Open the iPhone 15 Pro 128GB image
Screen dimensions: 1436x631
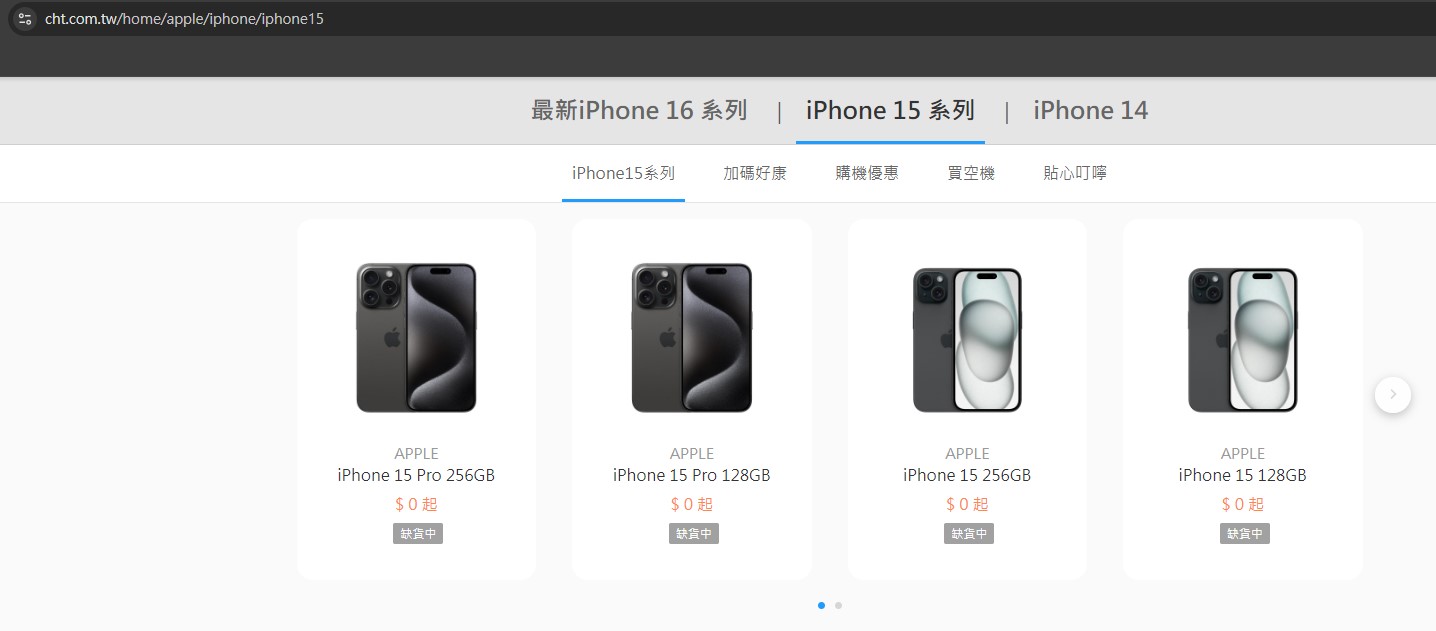692,338
